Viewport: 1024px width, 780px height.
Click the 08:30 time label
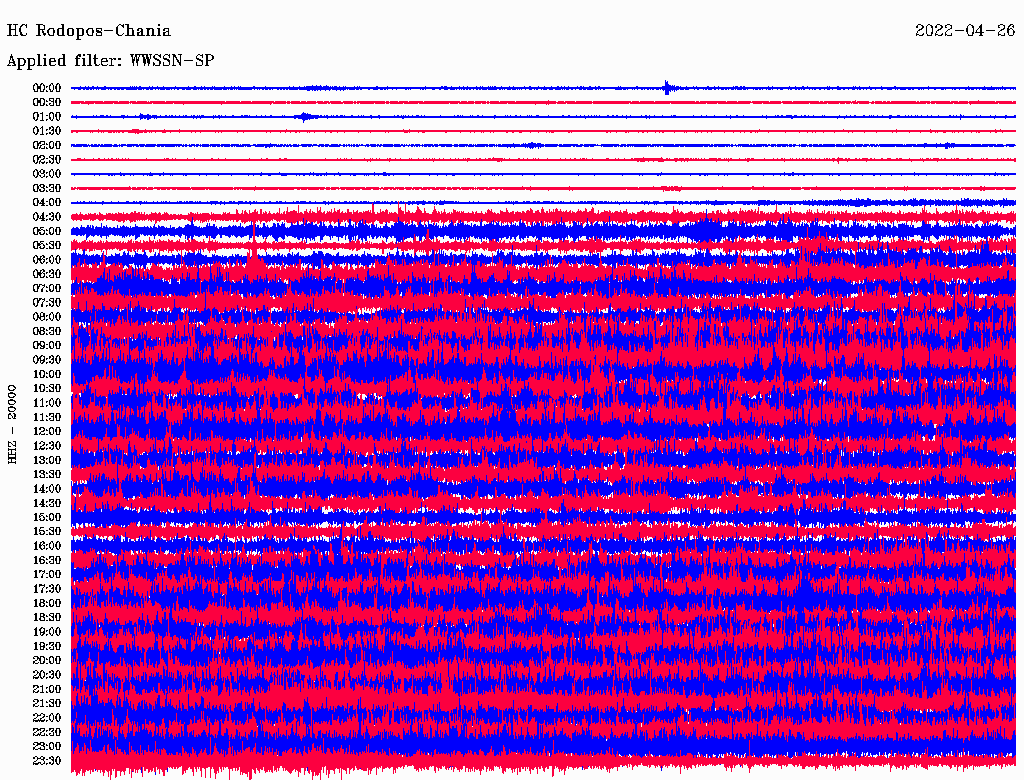[47, 332]
